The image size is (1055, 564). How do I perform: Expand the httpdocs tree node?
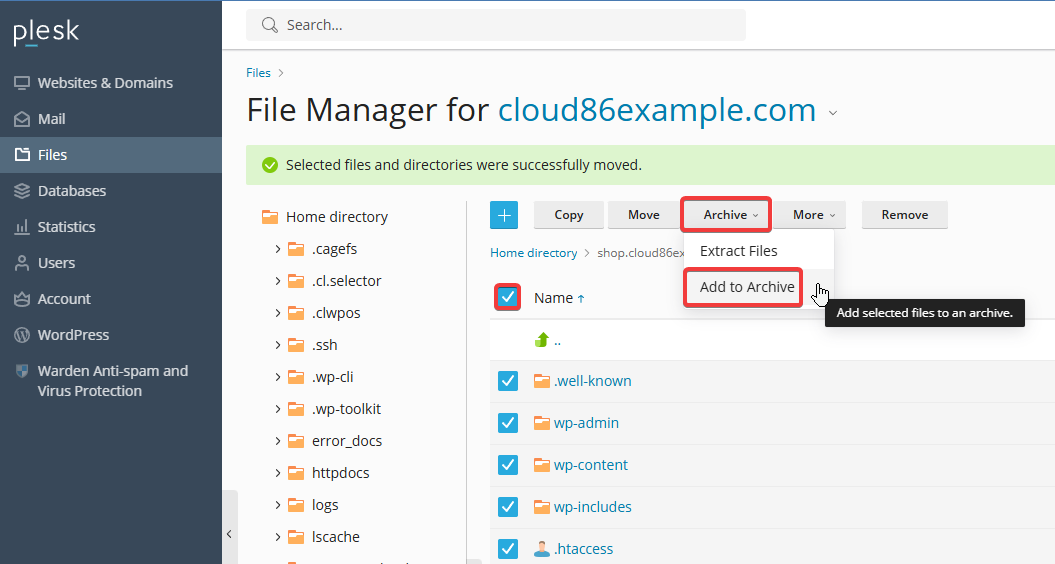coord(278,473)
